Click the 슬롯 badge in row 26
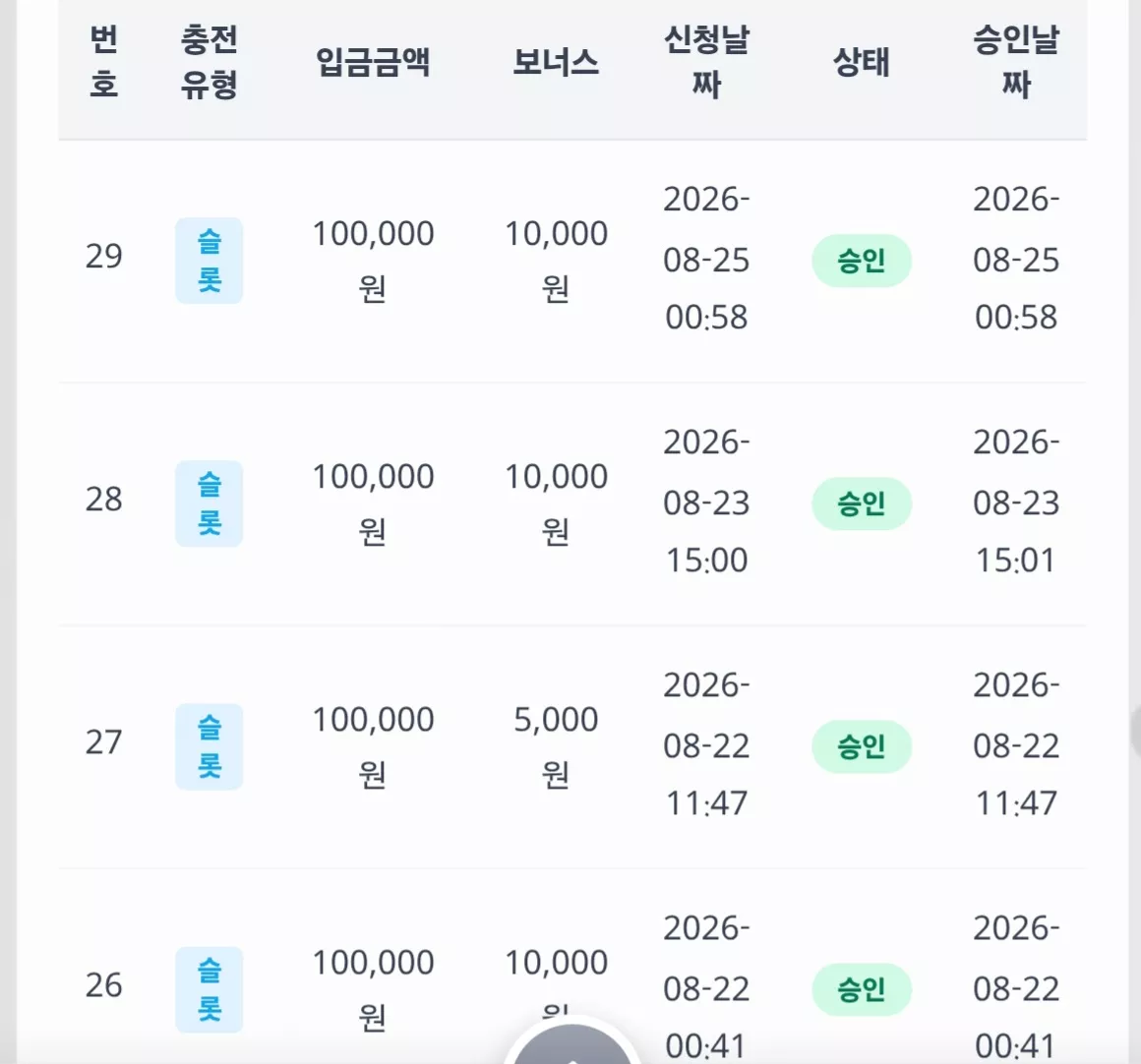The height and width of the screenshot is (1064, 1141). tap(209, 989)
